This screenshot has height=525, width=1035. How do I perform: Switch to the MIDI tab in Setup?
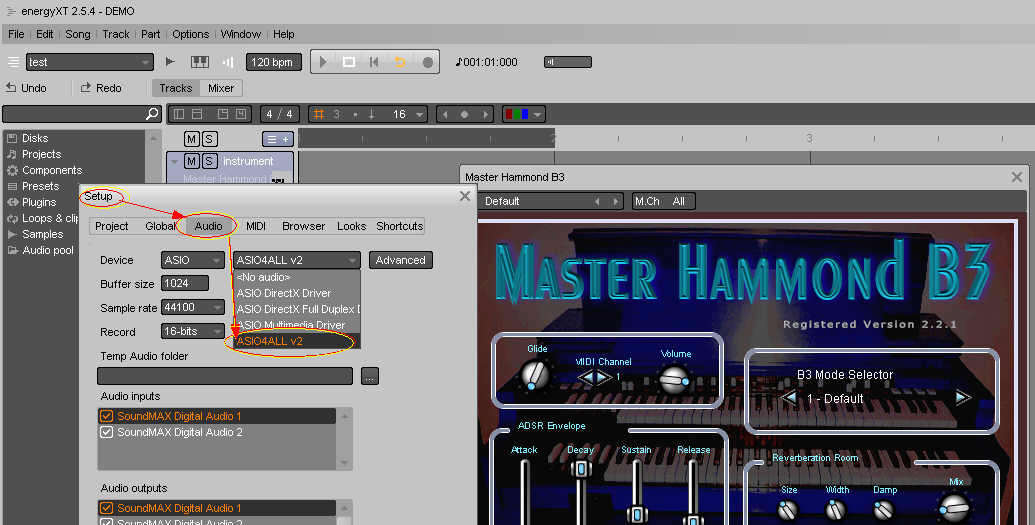pos(256,226)
